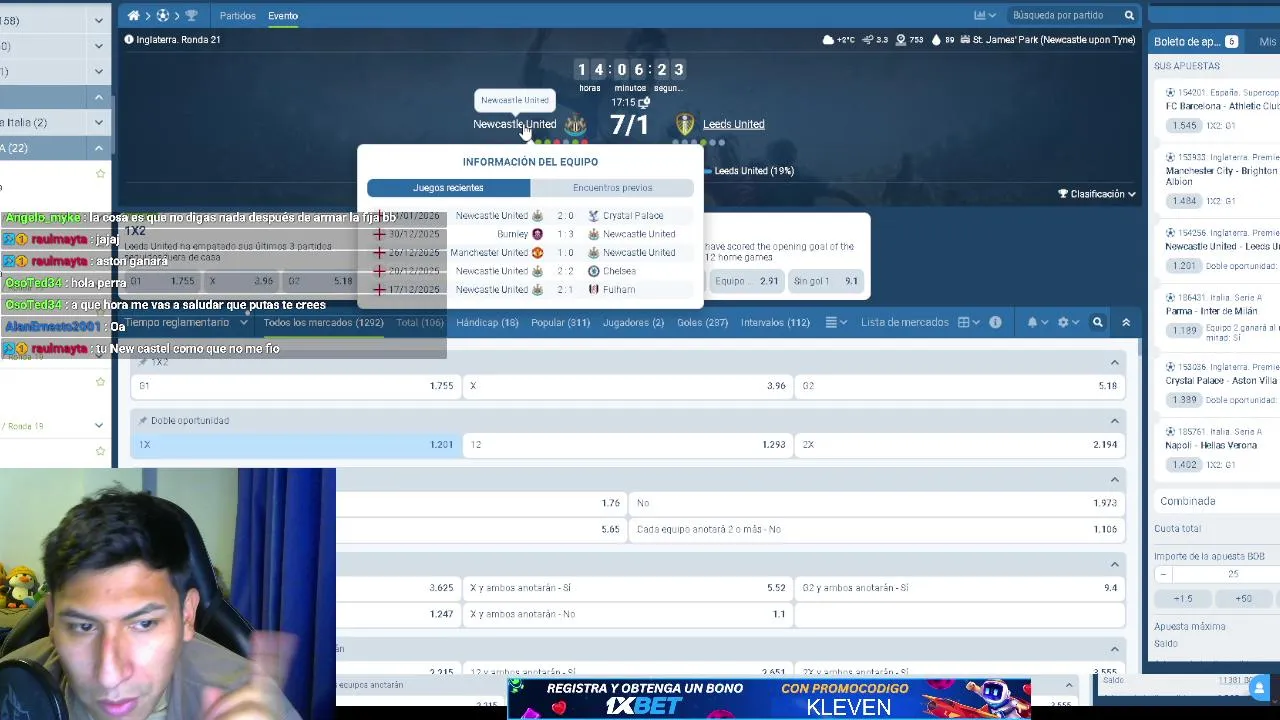
Task: Collapse the 1X2 market section
Action: 1114,362
